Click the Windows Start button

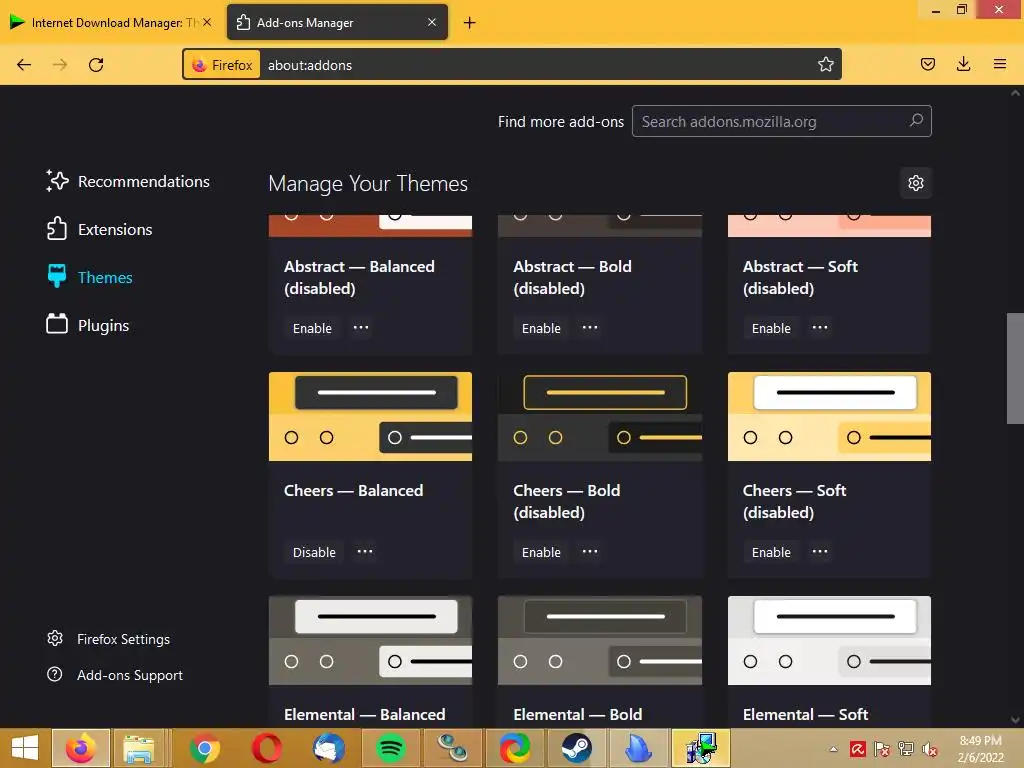(x=25, y=748)
